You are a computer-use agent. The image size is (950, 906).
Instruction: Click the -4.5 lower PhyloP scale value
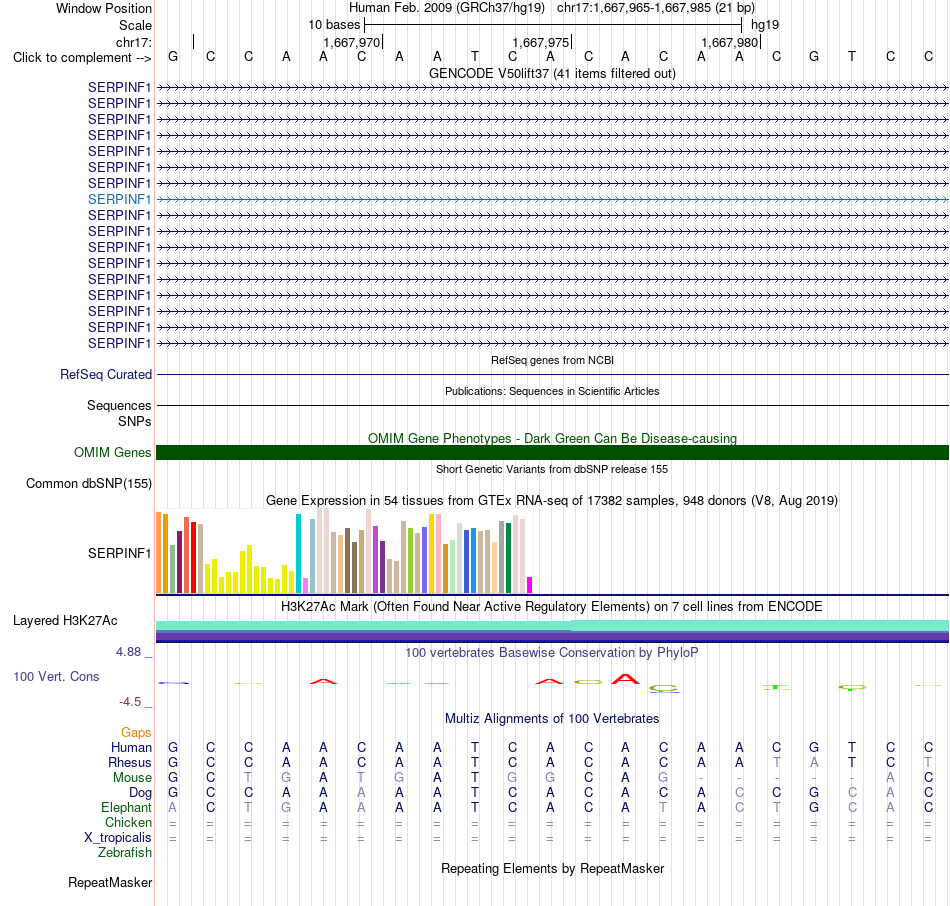[130, 702]
